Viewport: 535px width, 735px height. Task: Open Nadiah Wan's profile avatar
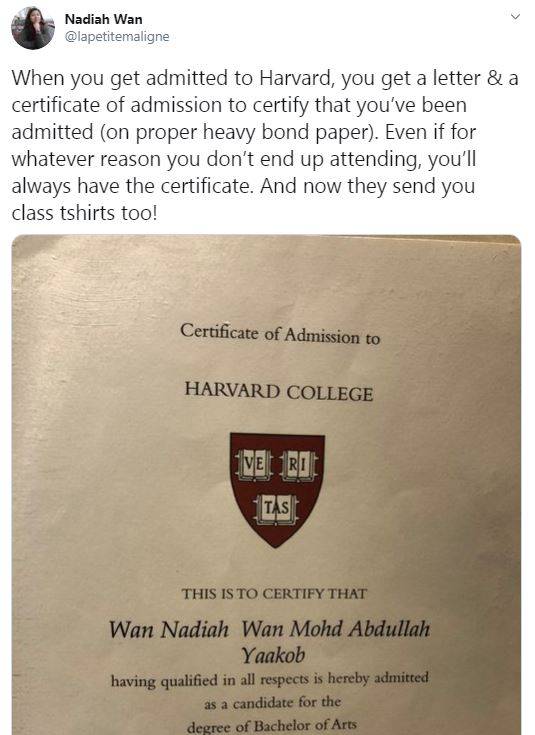pyautogui.click(x=33, y=28)
